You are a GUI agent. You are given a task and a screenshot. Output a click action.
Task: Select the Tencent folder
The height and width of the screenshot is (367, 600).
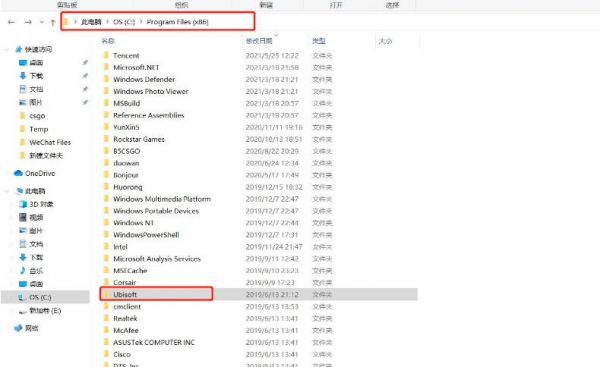[126, 55]
